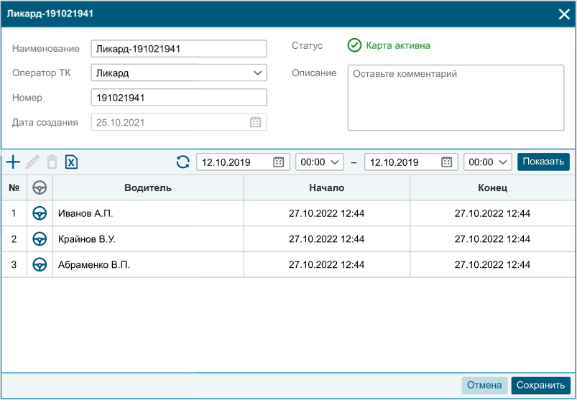Viewport: 577px width, 400px height.
Task: Export table via the Excel icon
Action: coord(71,162)
